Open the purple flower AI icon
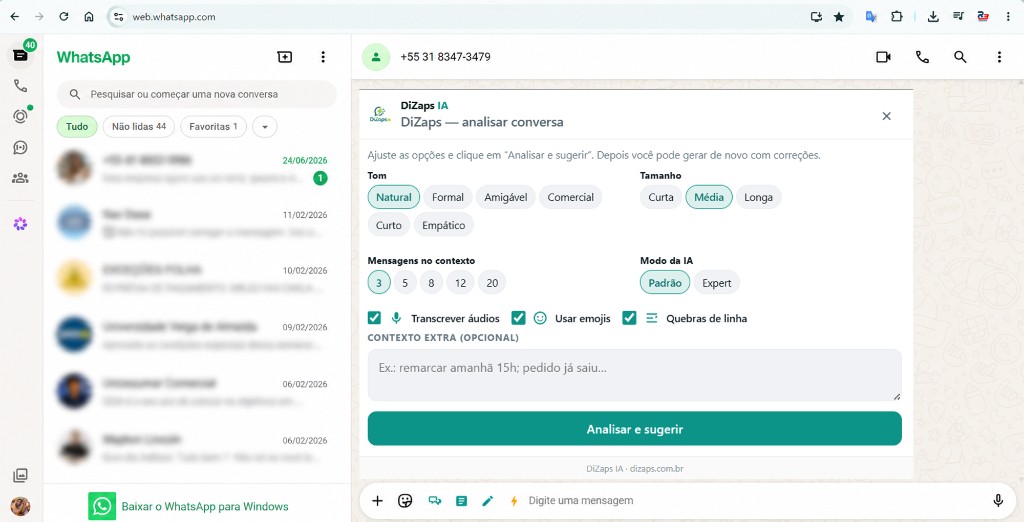The height and width of the screenshot is (522, 1024). click(x=20, y=224)
